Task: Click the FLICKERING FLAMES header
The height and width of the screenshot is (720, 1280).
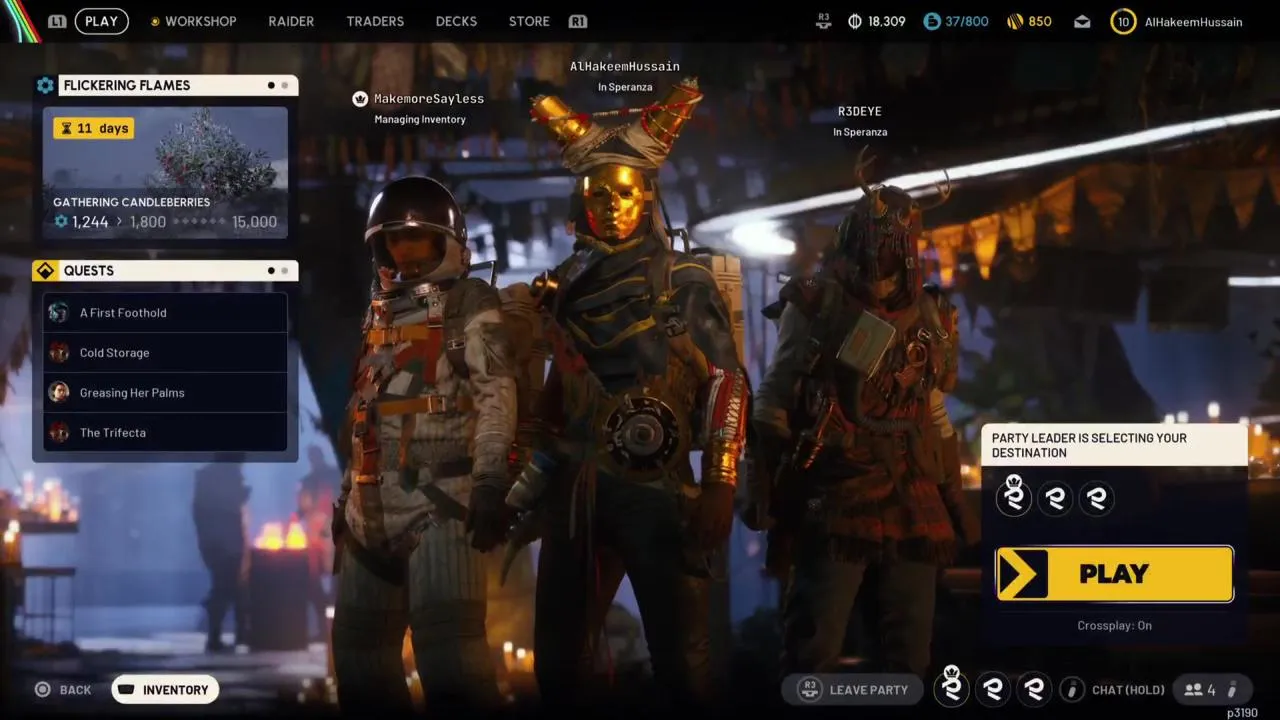Action: click(178, 85)
